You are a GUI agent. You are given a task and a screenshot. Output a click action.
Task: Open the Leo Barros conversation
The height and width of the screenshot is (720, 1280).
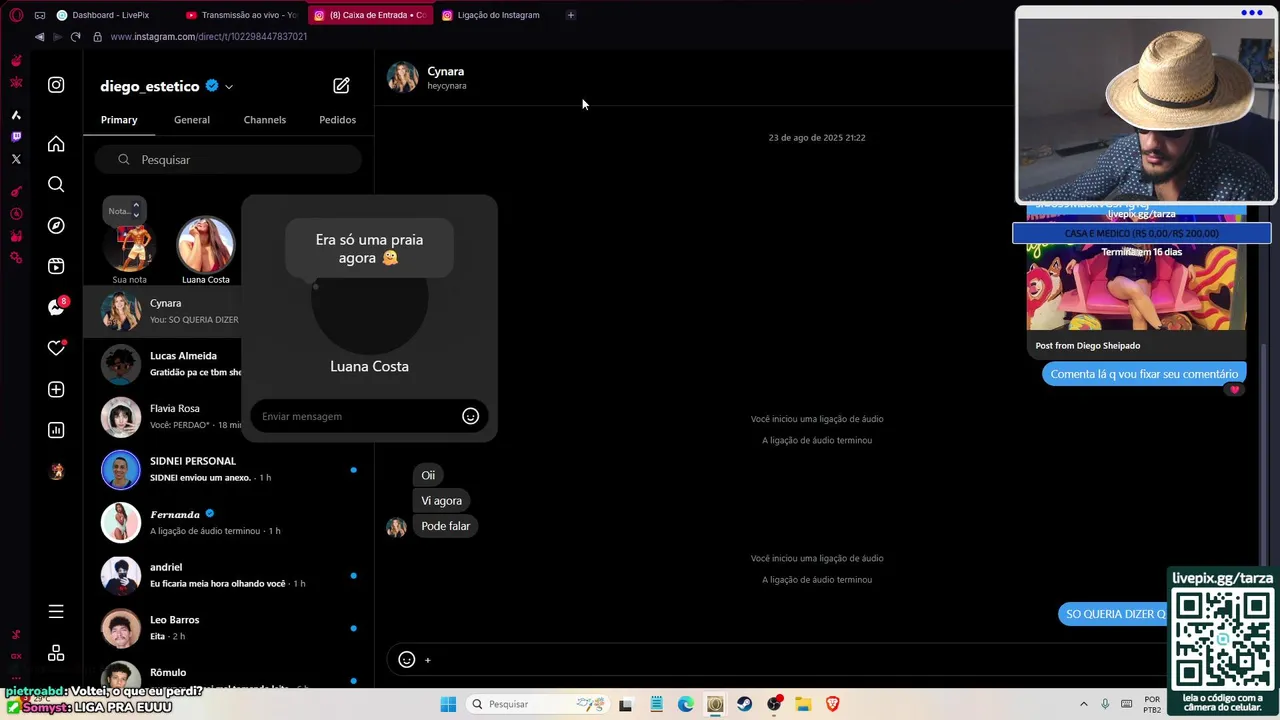228,628
